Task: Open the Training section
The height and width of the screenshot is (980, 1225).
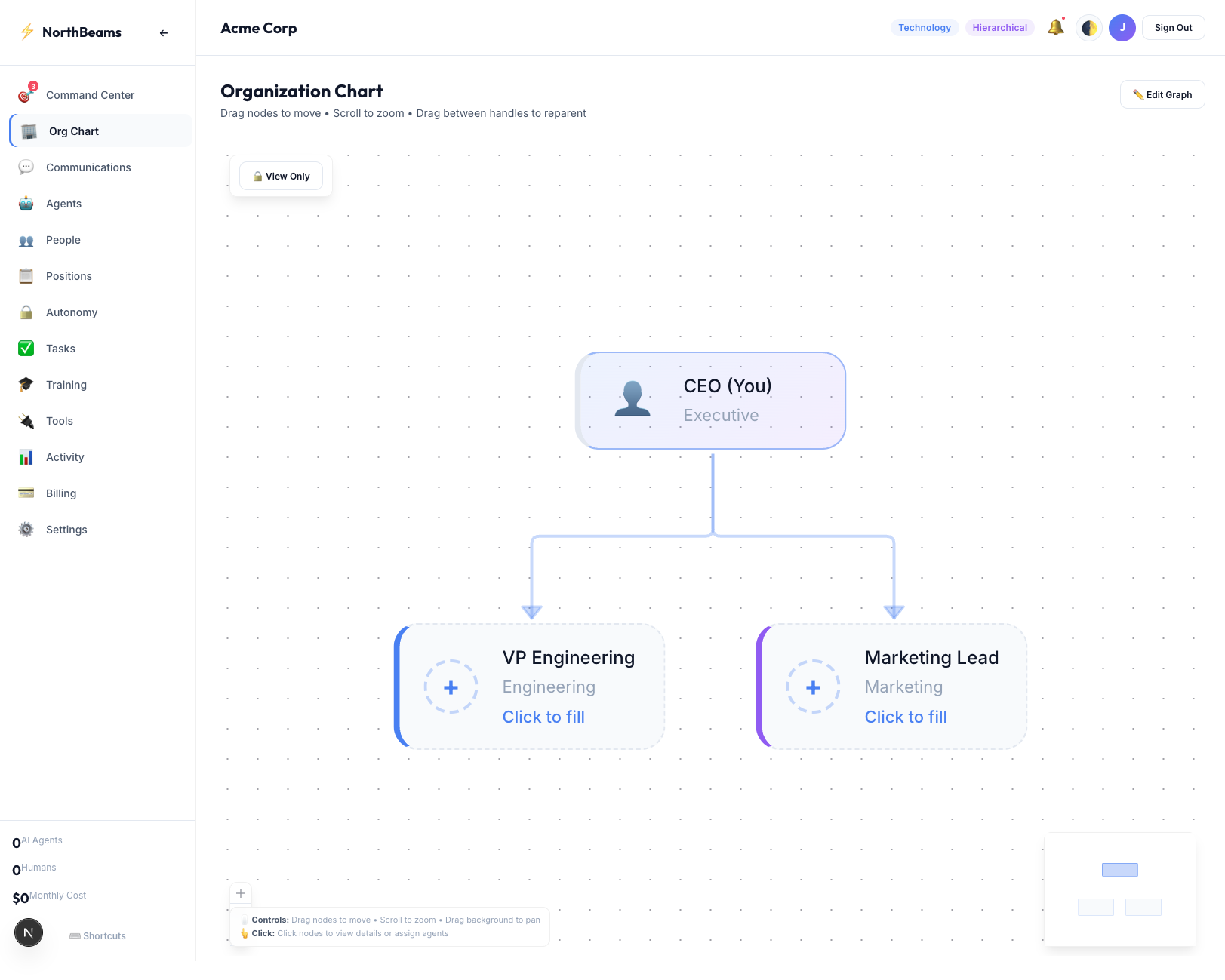Action: pyautogui.click(x=66, y=384)
